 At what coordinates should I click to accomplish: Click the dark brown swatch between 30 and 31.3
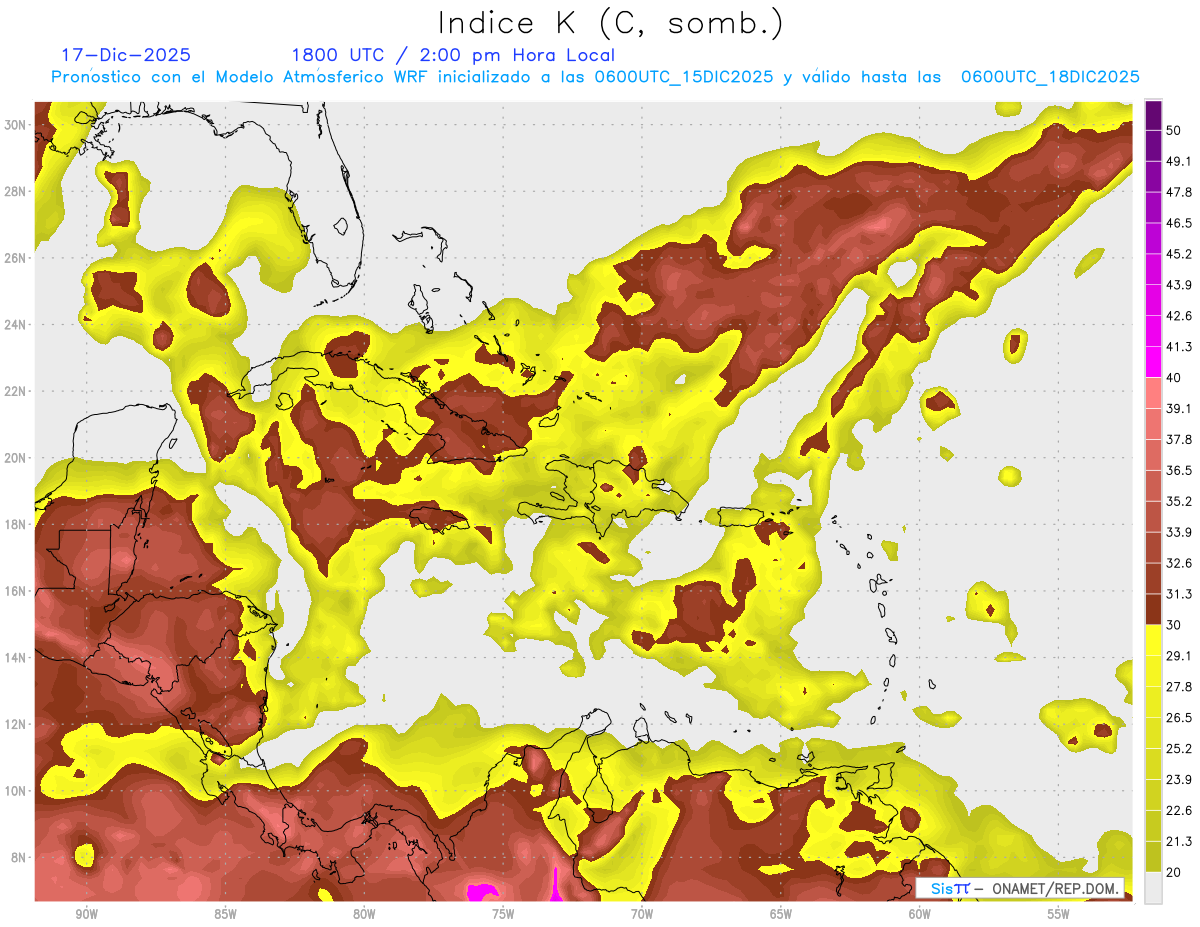pyautogui.click(x=1153, y=610)
